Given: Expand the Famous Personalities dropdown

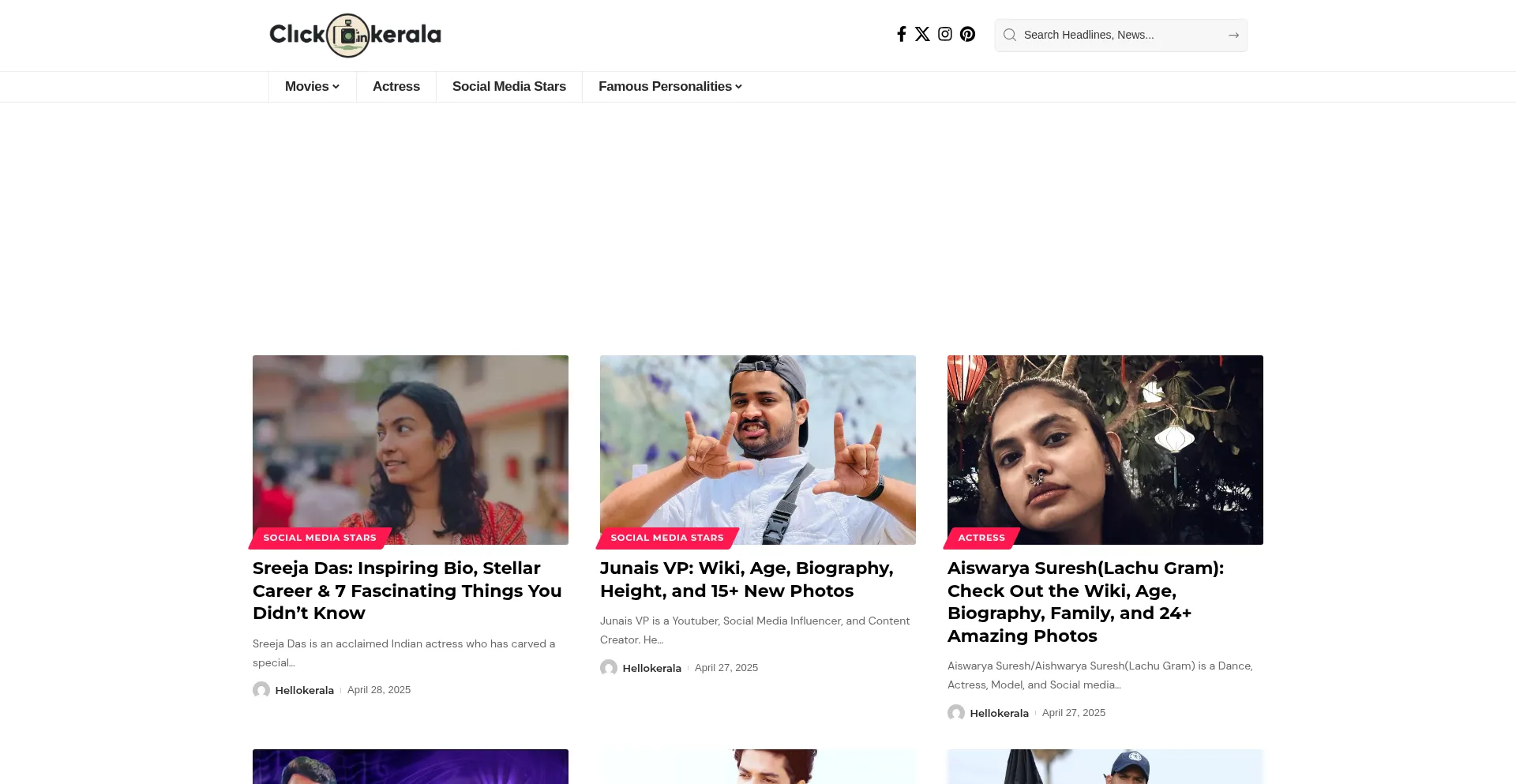Looking at the screenshot, I should click(670, 87).
